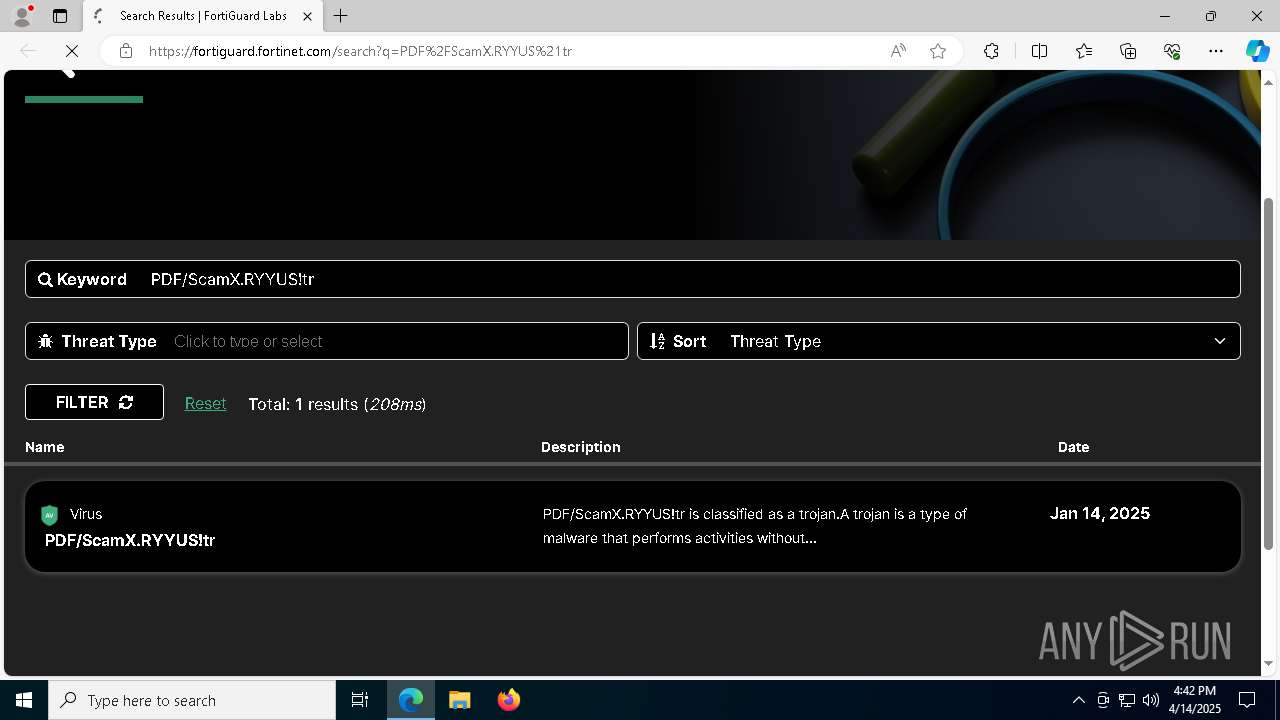Click the Date column header
Screen dimensions: 1280x720
click(x=1073, y=447)
